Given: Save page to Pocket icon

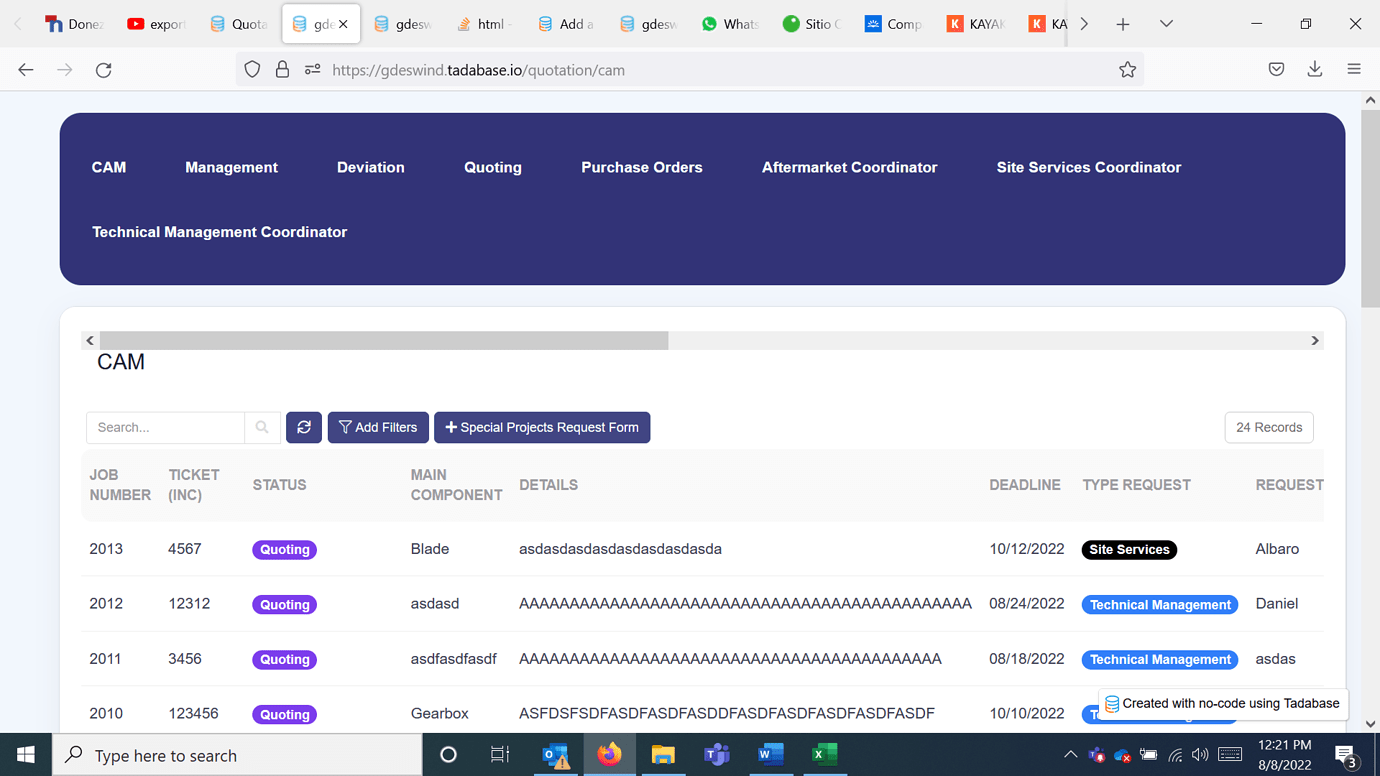Looking at the screenshot, I should [1276, 70].
